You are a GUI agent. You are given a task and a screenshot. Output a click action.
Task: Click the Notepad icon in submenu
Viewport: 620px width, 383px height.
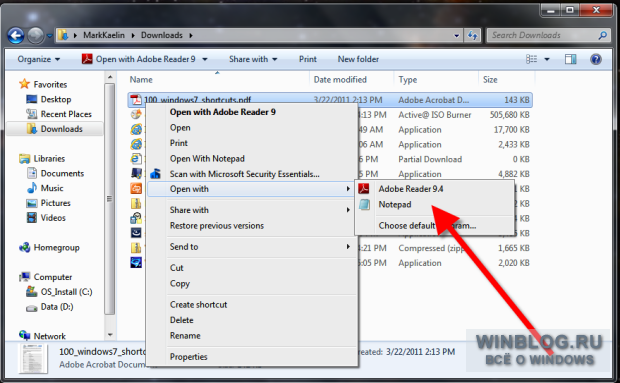(364, 204)
